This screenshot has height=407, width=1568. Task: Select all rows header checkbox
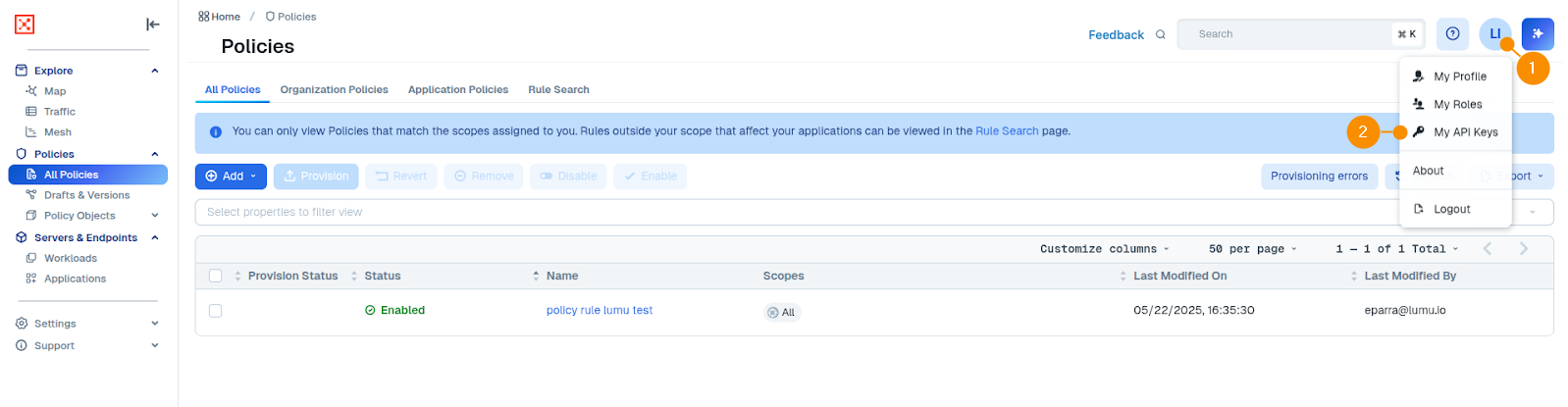pos(216,276)
